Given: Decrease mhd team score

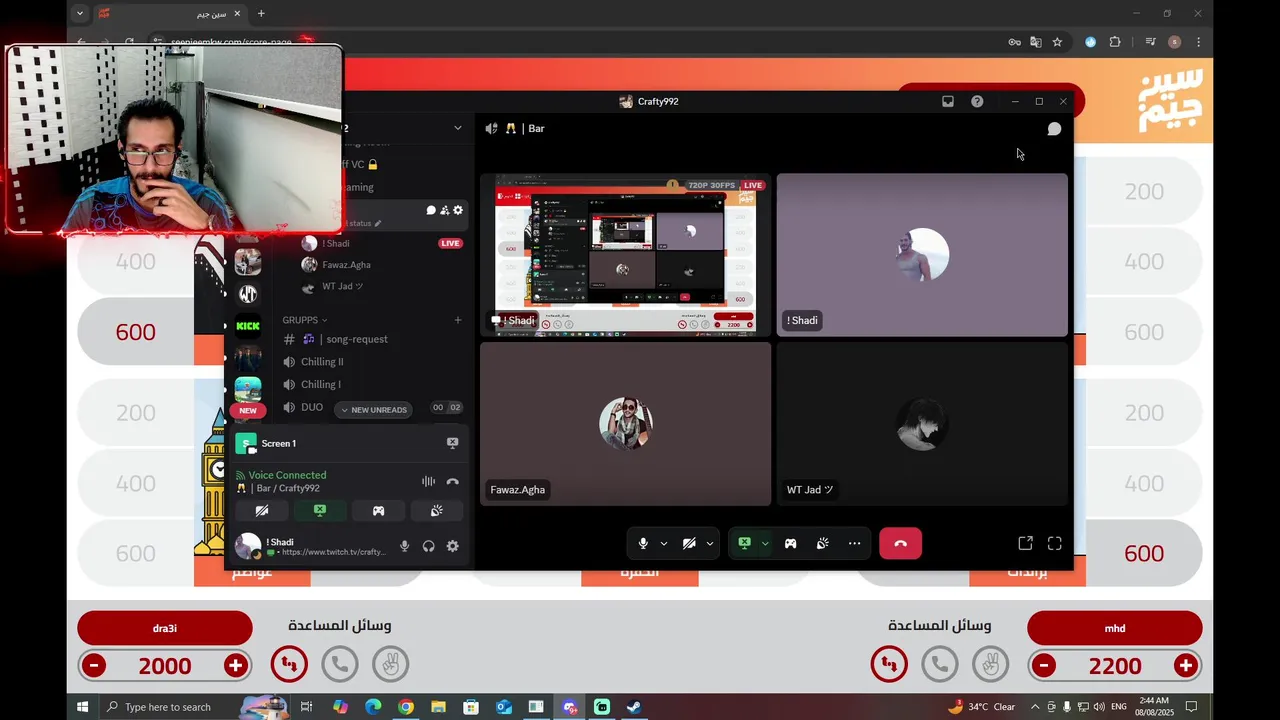Looking at the screenshot, I should pyautogui.click(x=1043, y=666).
